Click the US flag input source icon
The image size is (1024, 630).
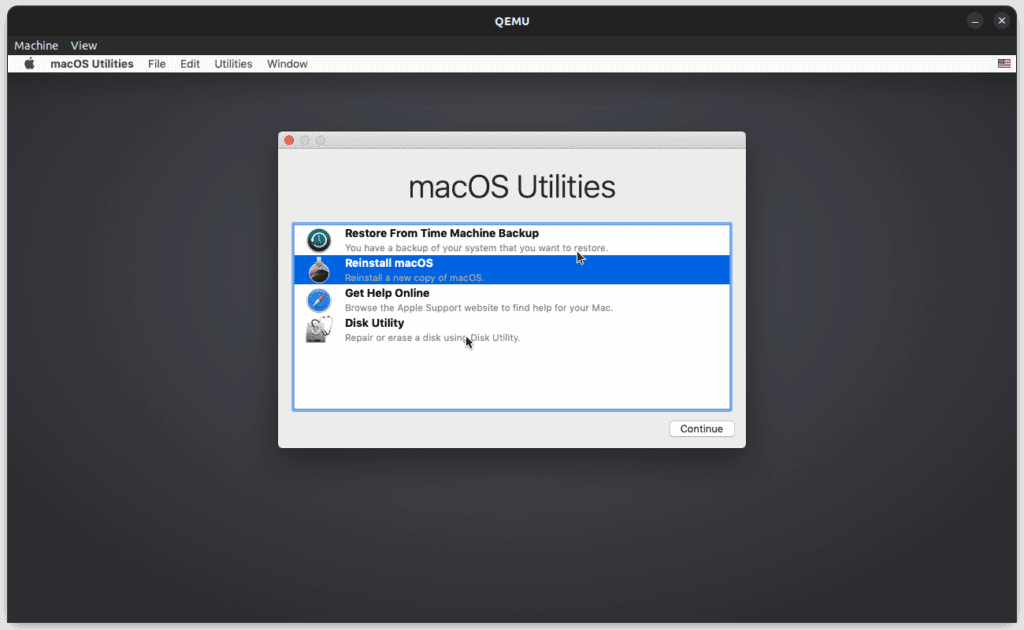pos(1004,63)
